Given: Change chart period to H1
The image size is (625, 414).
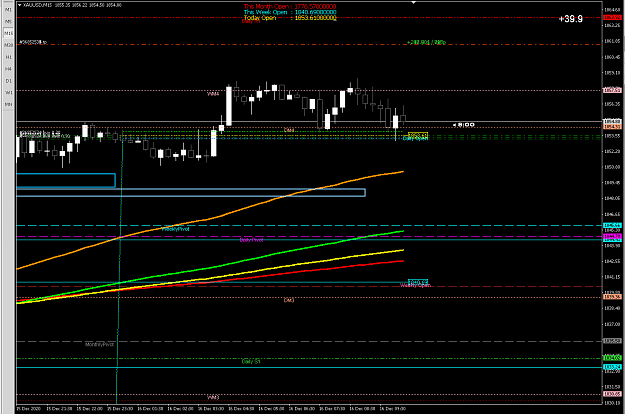Looking at the screenshot, I should pos(8,57).
